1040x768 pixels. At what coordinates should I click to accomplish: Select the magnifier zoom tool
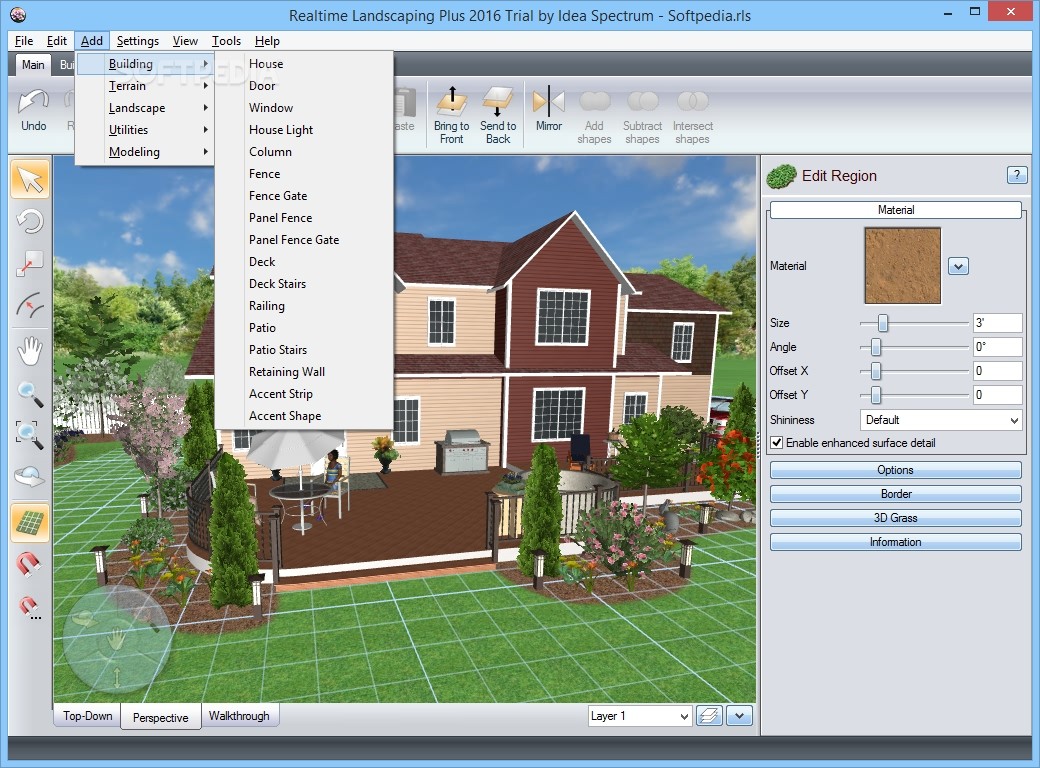pyautogui.click(x=30, y=393)
